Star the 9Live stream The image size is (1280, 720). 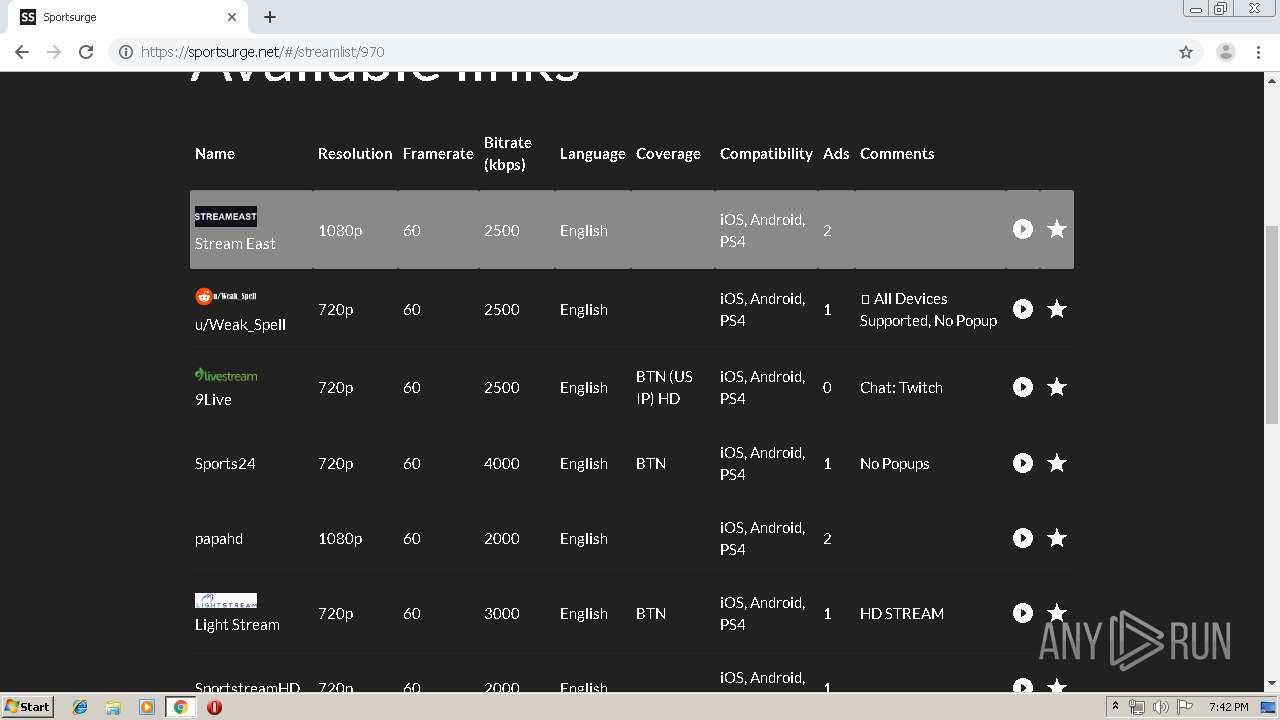coord(1056,387)
